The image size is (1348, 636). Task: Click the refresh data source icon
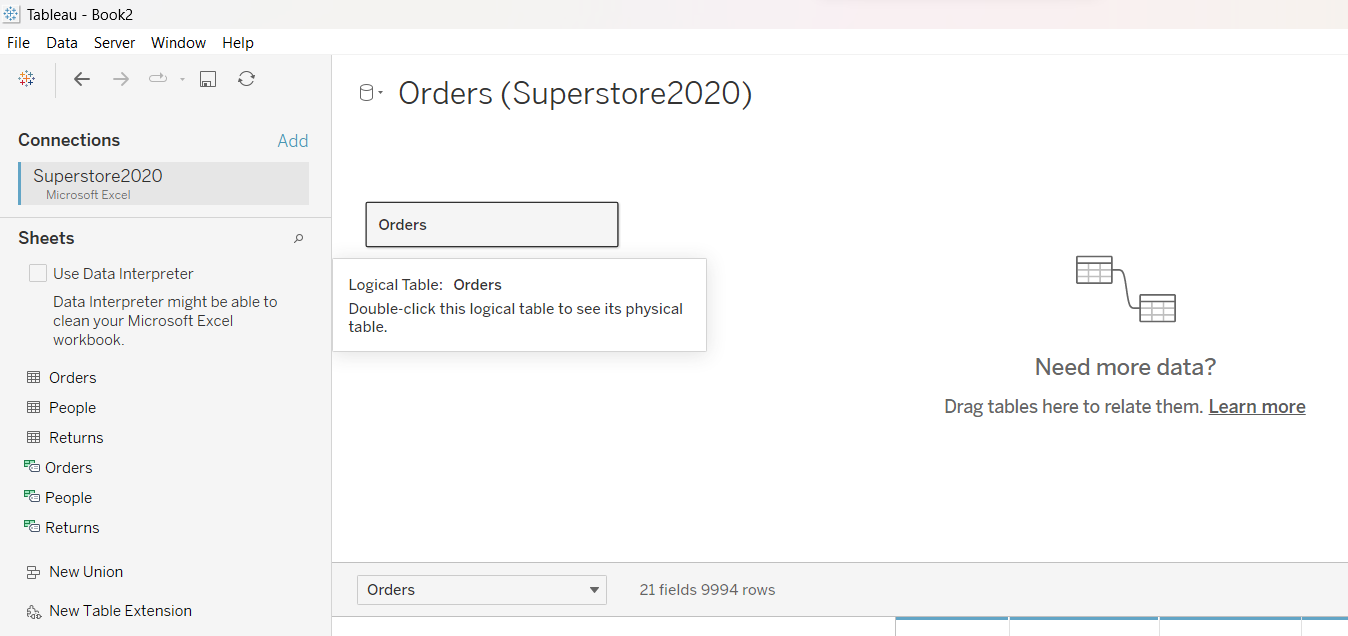(246, 79)
